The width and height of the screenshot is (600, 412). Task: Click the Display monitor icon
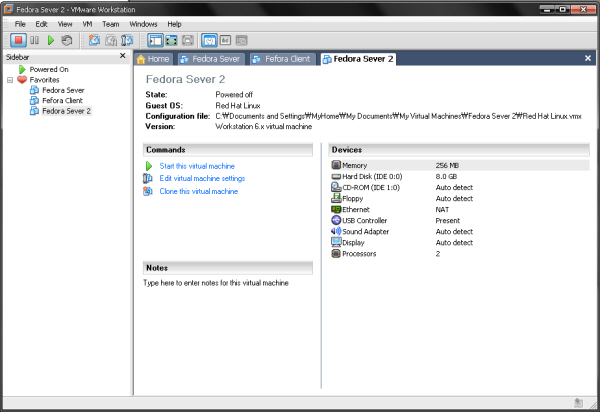336,242
